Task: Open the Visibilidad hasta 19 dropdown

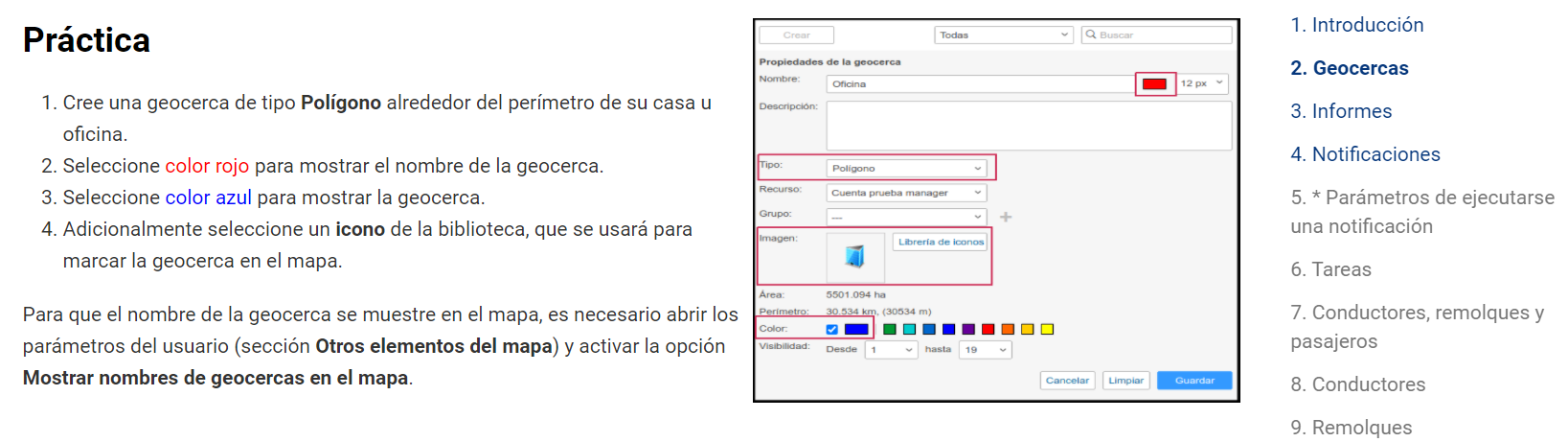Action: click(x=986, y=350)
